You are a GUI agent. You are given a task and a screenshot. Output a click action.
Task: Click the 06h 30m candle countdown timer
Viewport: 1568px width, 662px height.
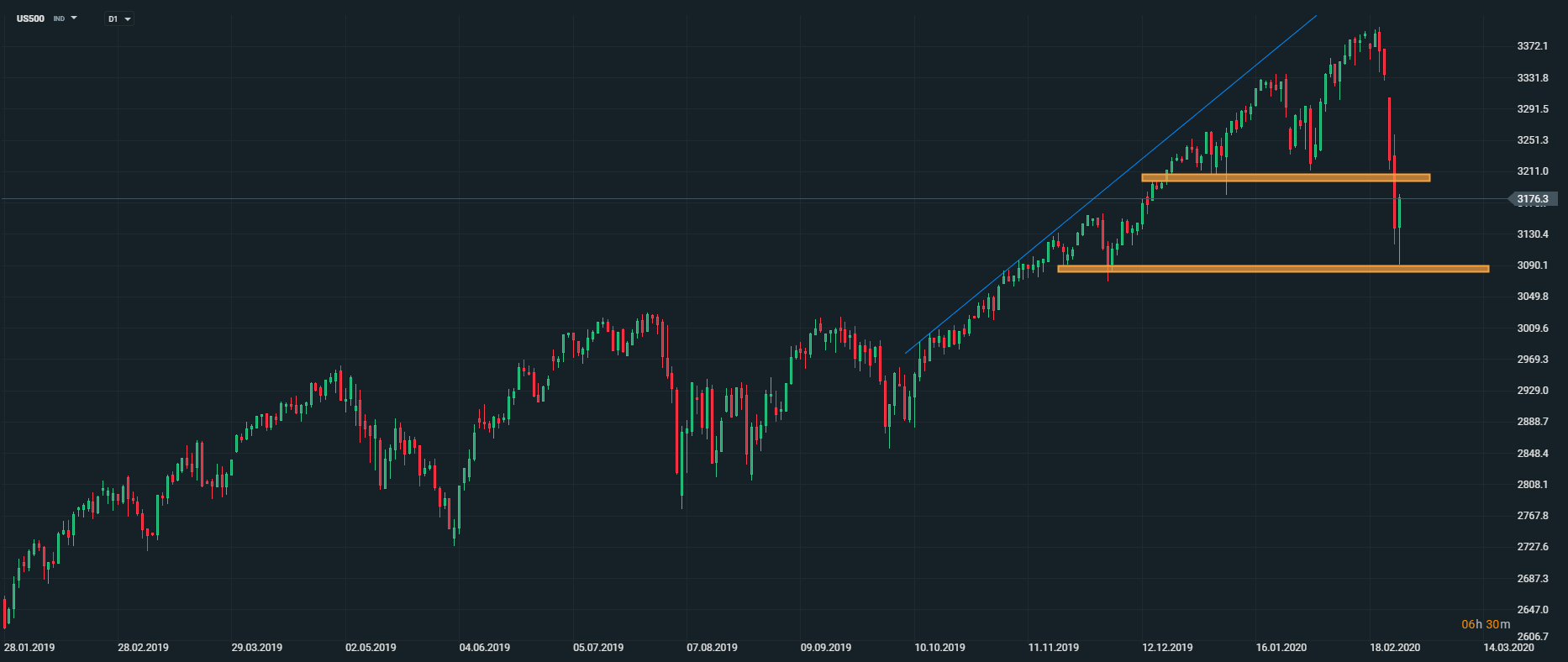pyautogui.click(x=1485, y=624)
